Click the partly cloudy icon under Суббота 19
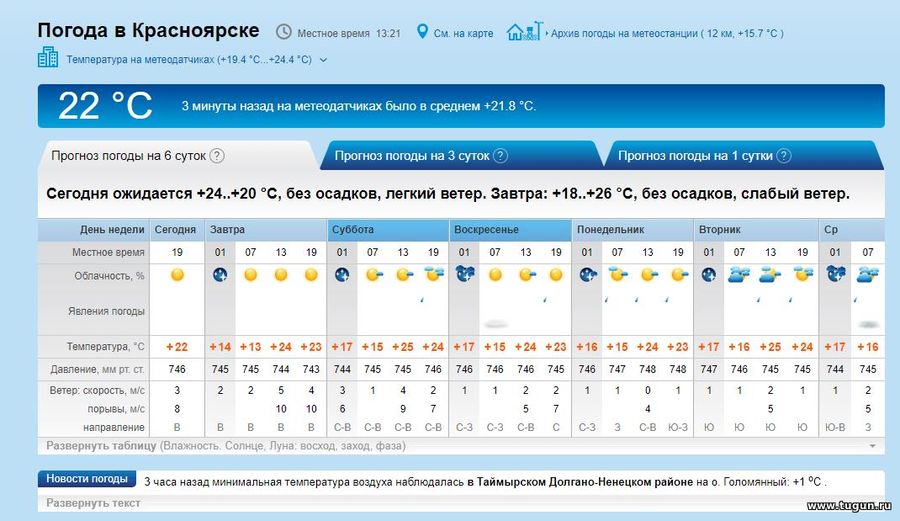The height and width of the screenshot is (521, 900). [x=433, y=274]
